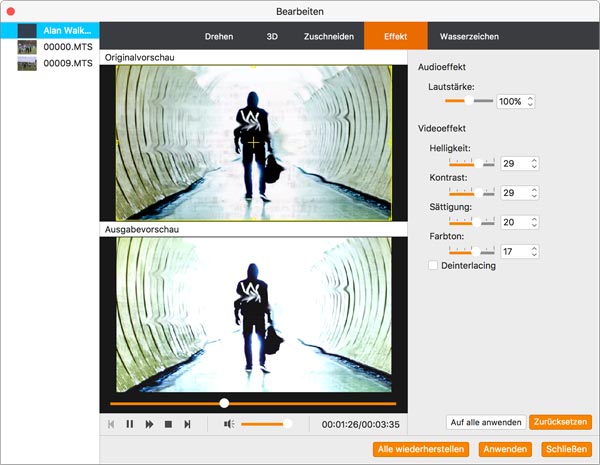The height and width of the screenshot is (465, 600).
Task: Open the Wasserzeichen tab
Action: [x=469, y=36]
